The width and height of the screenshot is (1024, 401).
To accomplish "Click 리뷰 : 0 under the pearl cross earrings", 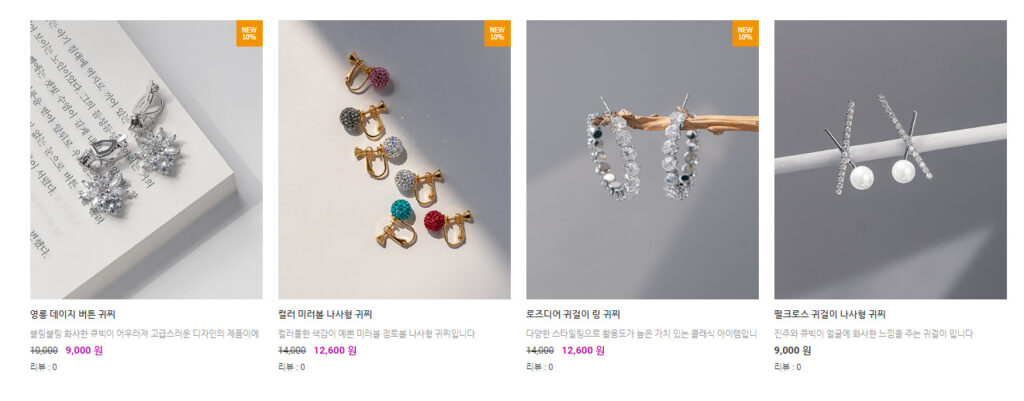I will click(788, 367).
